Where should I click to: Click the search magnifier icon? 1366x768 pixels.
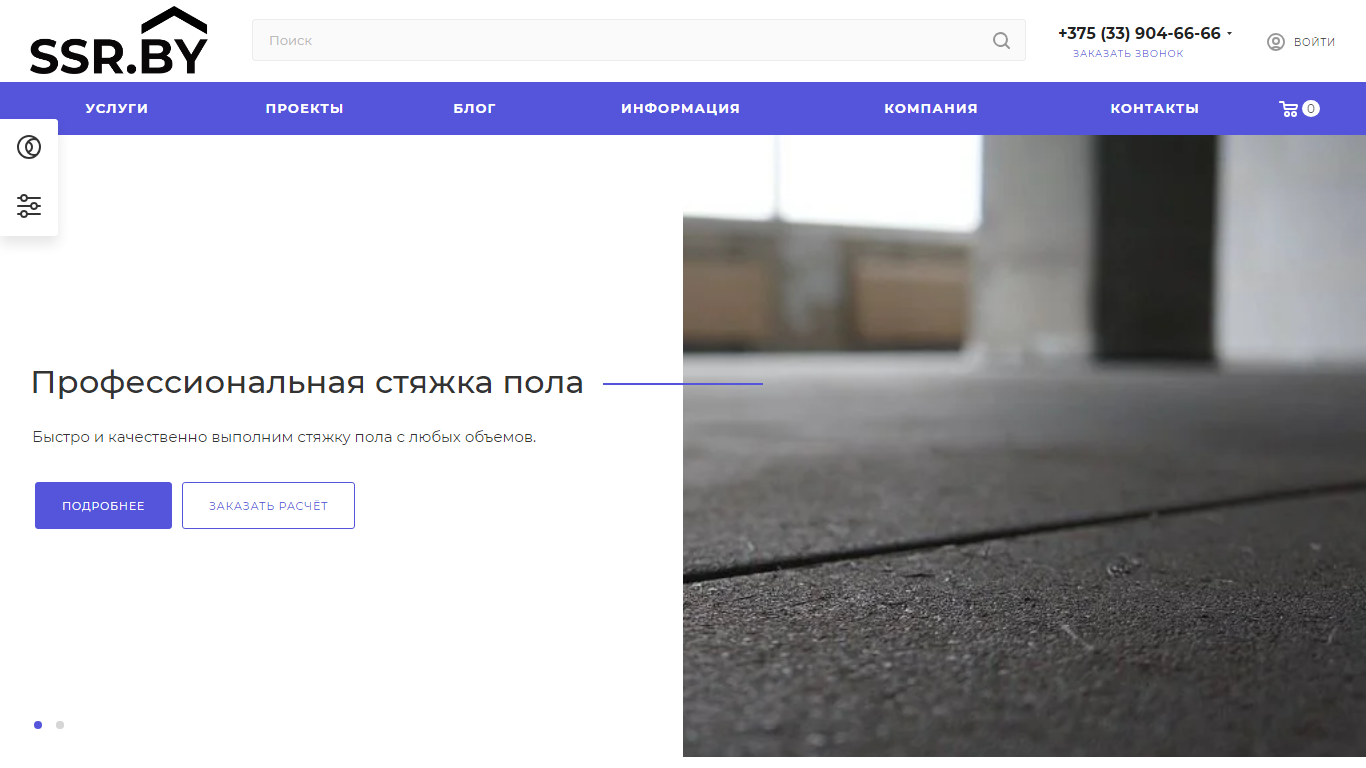pyautogui.click(x=1001, y=41)
